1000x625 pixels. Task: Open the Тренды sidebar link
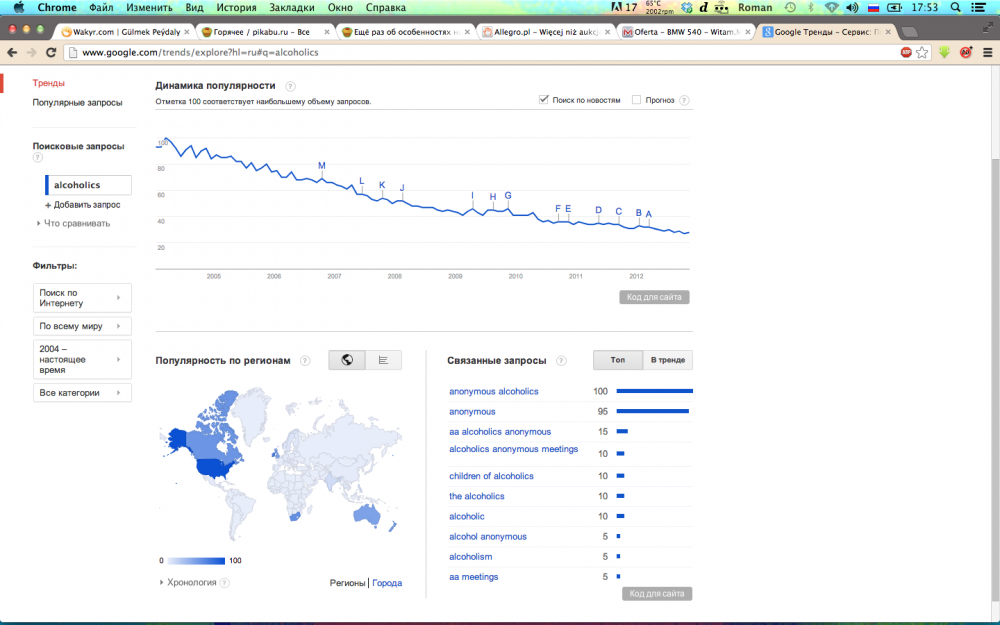pyautogui.click(x=48, y=83)
